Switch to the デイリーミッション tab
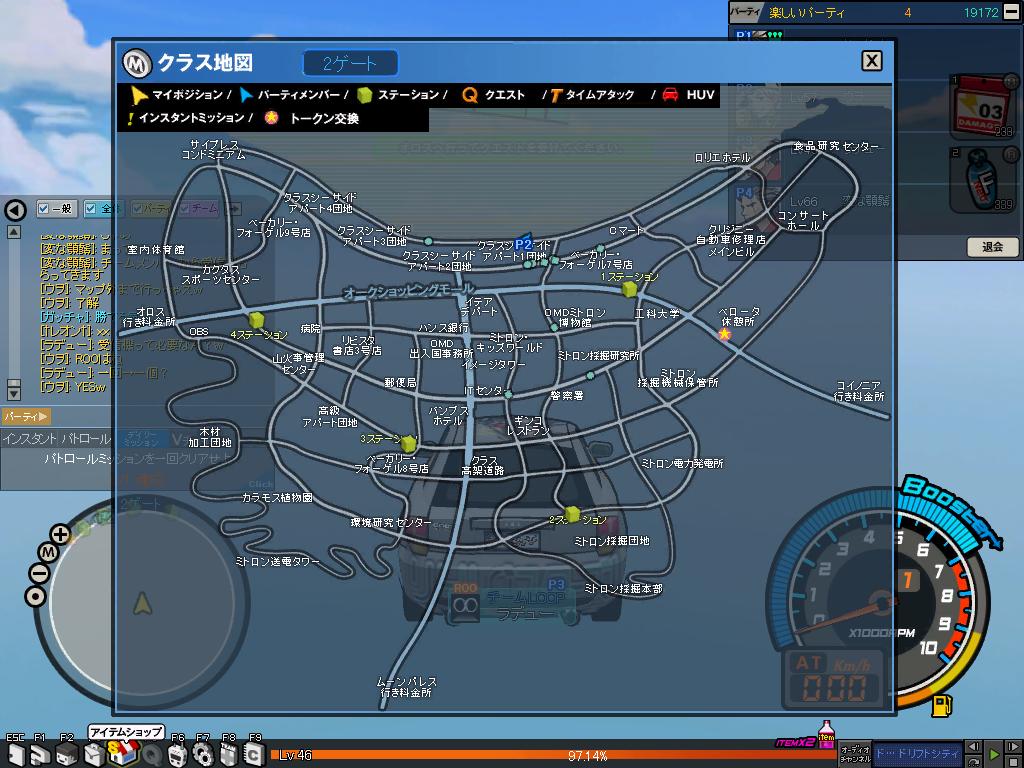Screen dimensions: 1024x768 pyautogui.click(x=142, y=438)
